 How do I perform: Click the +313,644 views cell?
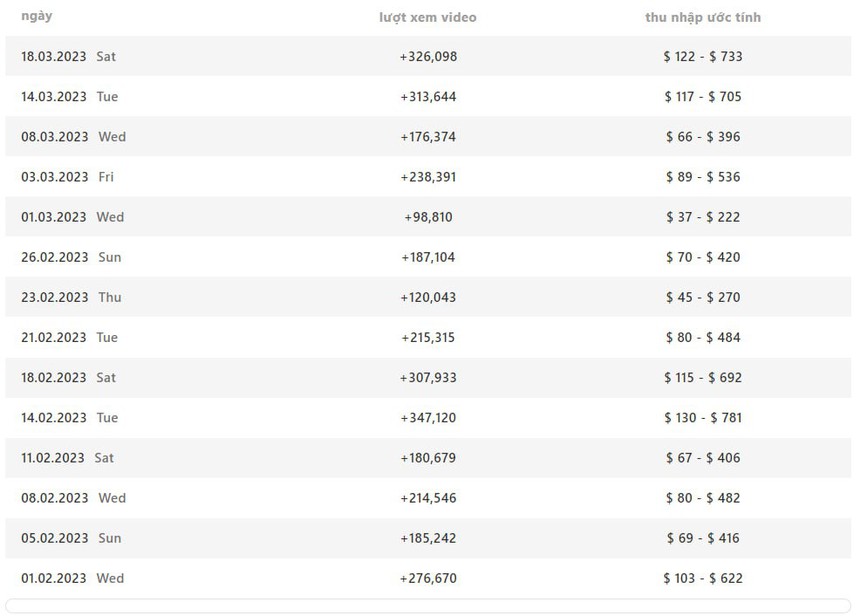click(428, 97)
